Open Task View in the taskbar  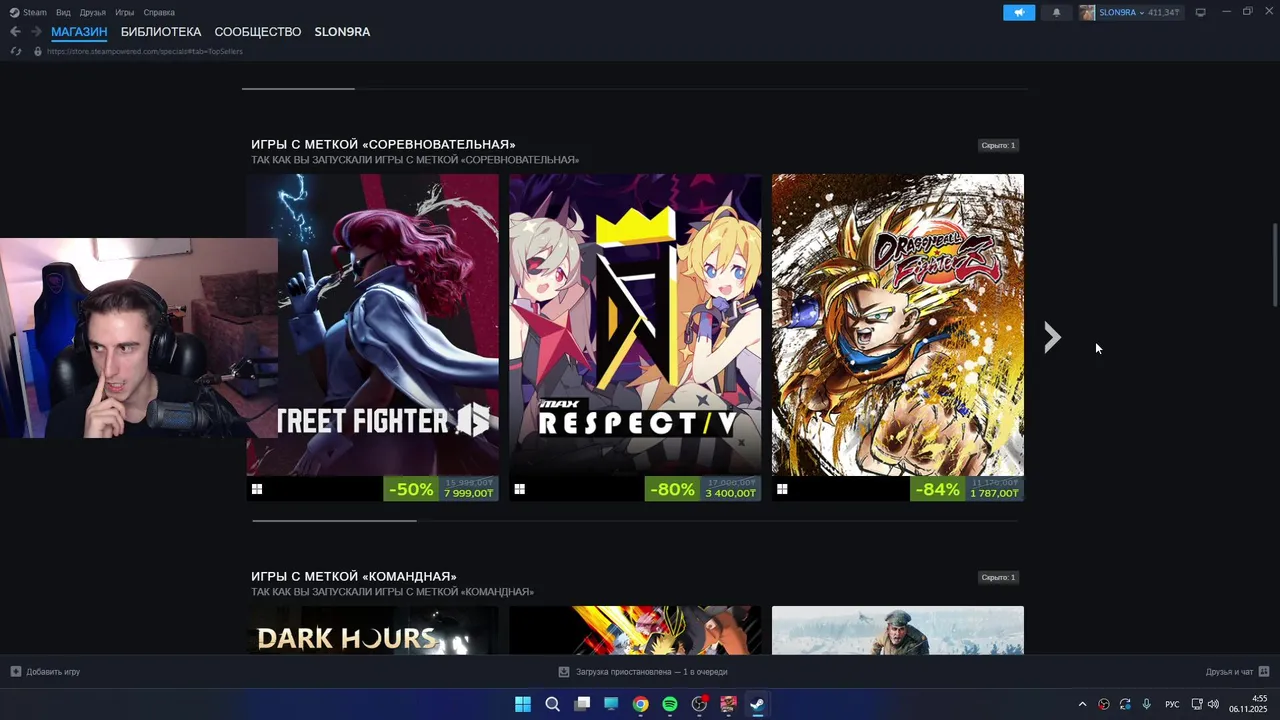(582, 704)
